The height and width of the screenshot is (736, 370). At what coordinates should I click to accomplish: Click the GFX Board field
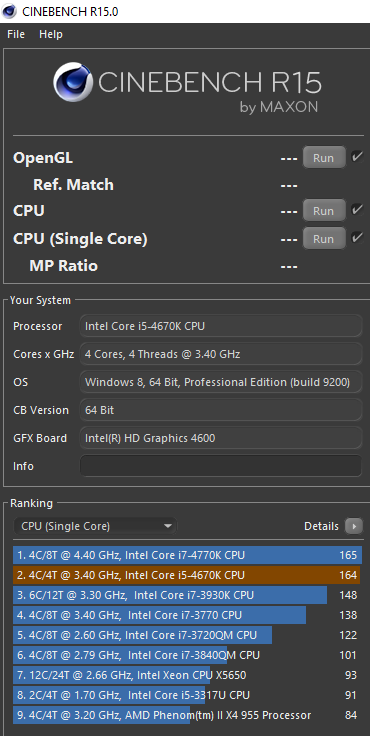[x=221, y=438]
